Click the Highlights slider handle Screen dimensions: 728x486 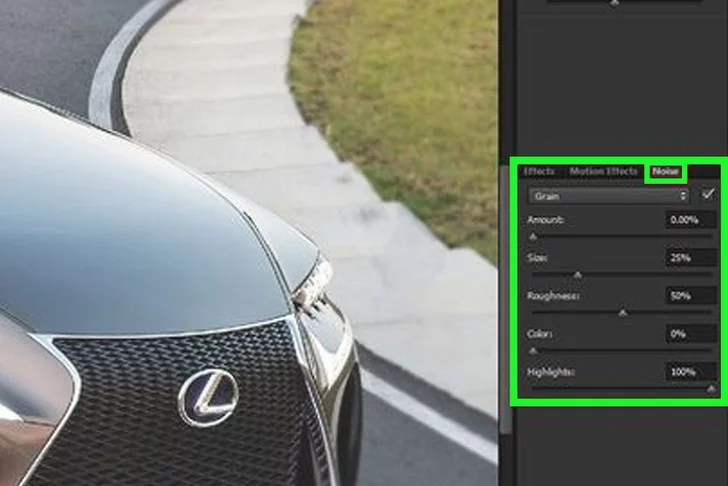[x=711, y=389]
